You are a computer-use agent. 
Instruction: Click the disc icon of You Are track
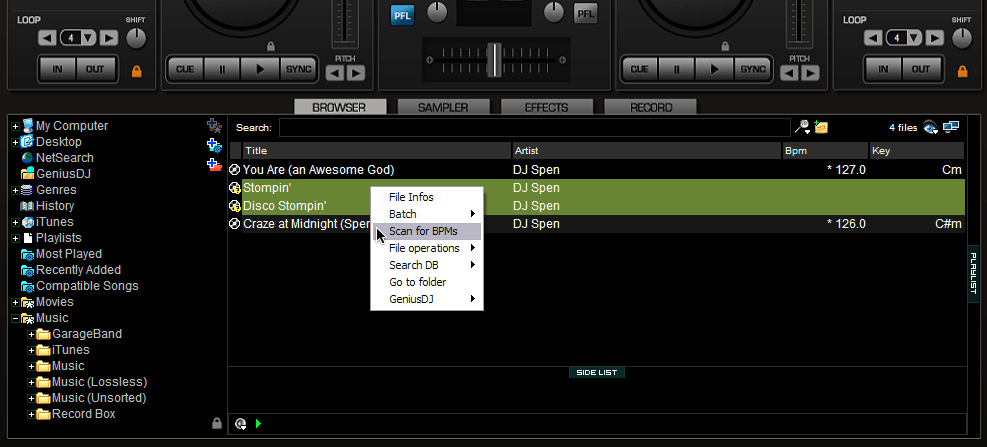235,169
